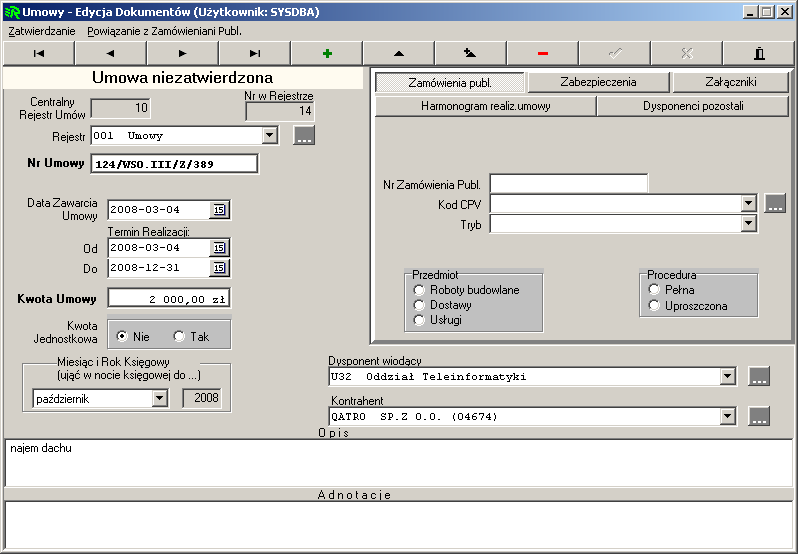Add new record with green plus

click(x=327, y=53)
